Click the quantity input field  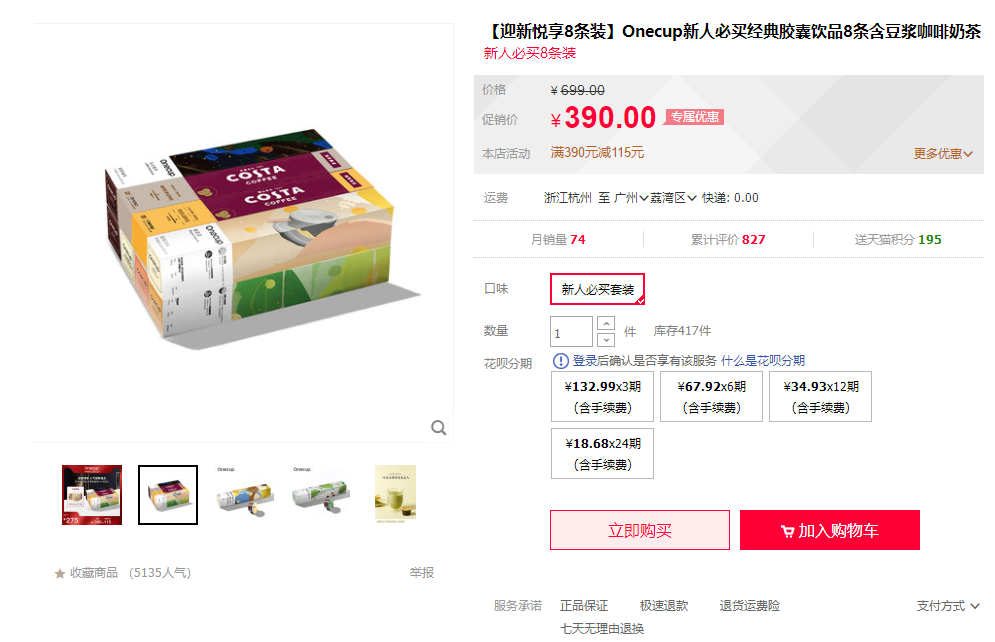click(x=571, y=332)
